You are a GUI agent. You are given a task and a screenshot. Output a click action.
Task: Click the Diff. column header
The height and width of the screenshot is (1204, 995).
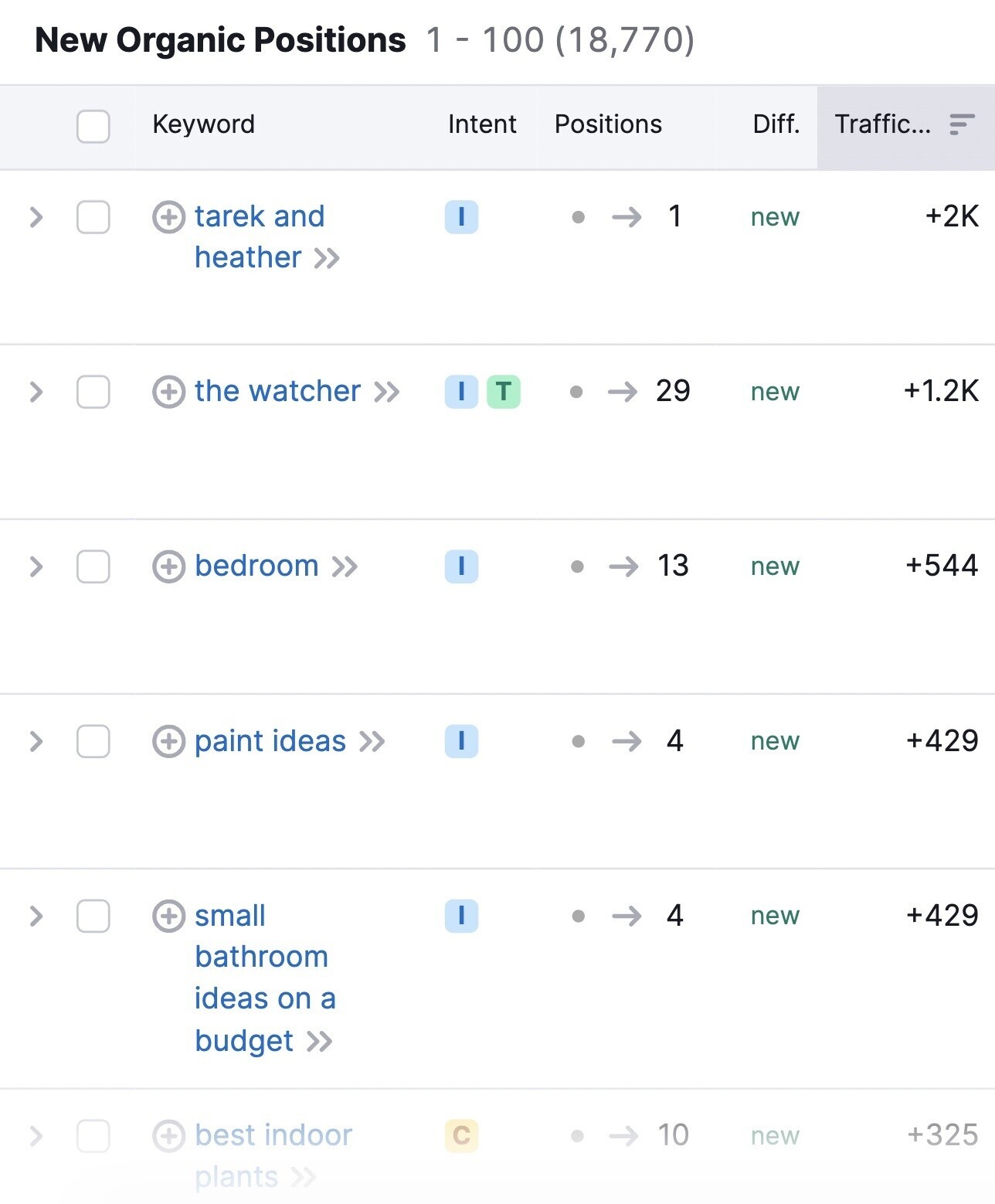point(776,124)
